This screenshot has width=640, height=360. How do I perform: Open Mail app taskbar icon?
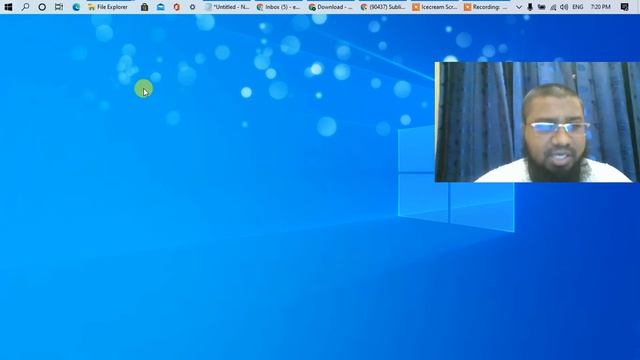point(160,7)
